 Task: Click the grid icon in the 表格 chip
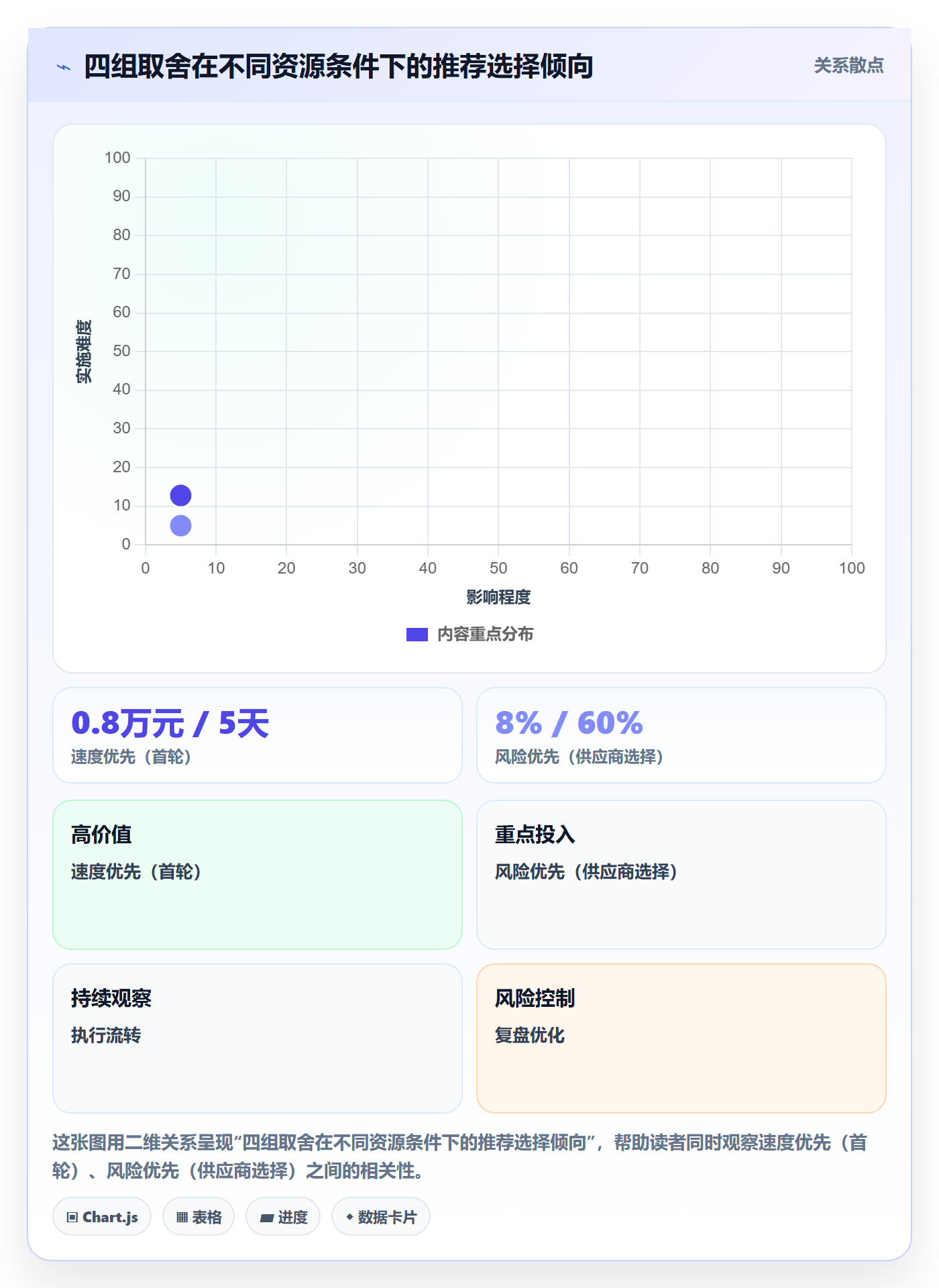point(182,1218)
